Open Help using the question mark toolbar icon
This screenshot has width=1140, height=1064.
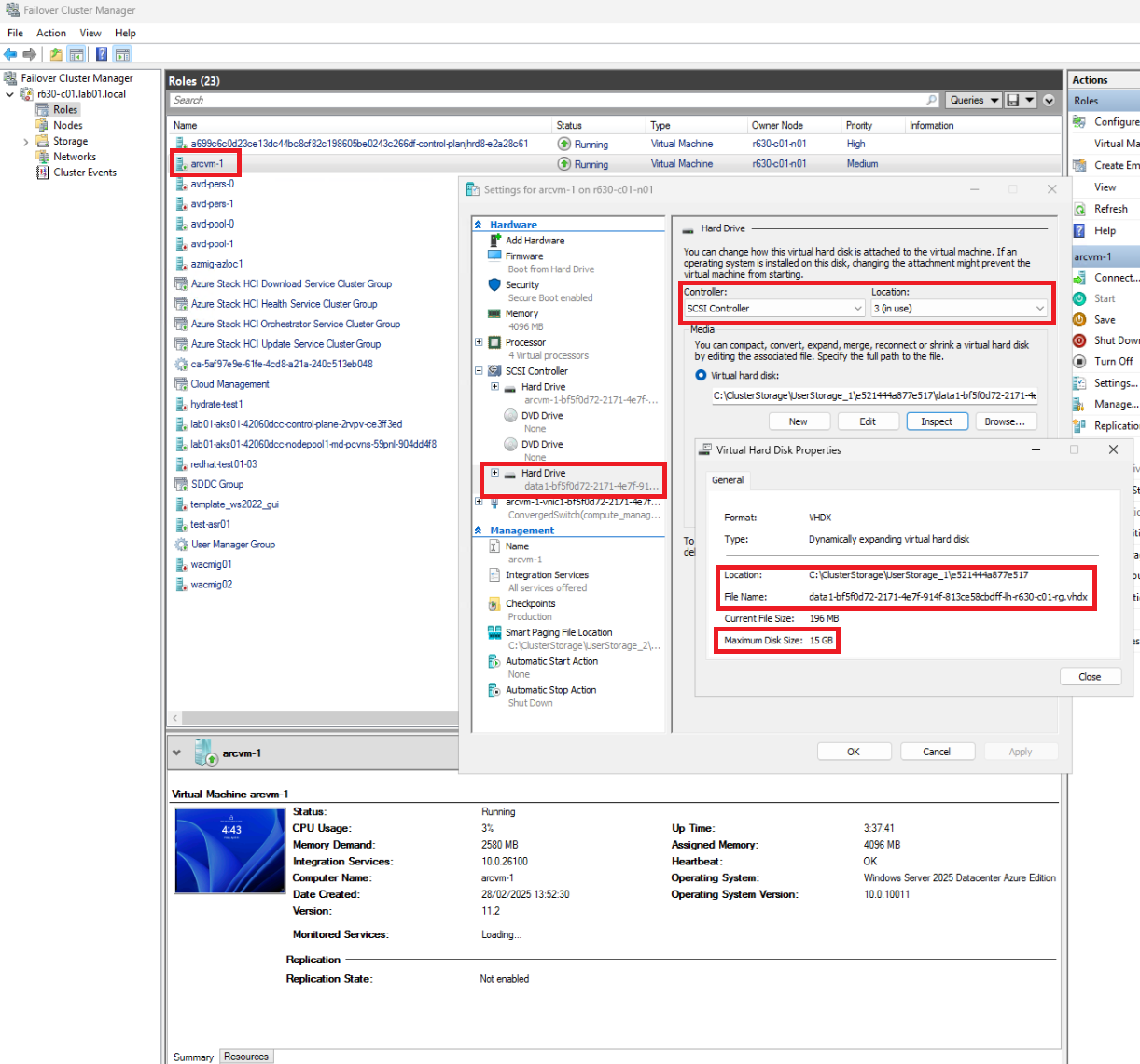pos(101,53)
